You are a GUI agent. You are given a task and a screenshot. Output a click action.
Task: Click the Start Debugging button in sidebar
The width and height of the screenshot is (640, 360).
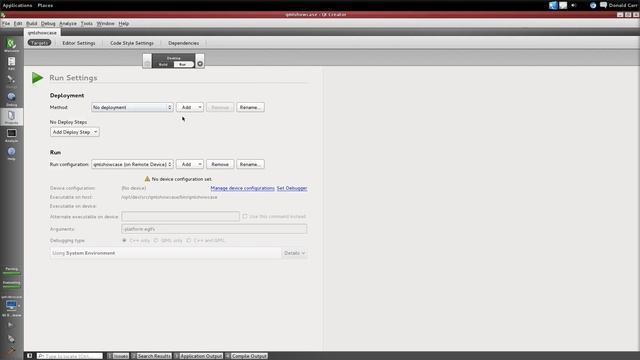click(x=11, y=338)
